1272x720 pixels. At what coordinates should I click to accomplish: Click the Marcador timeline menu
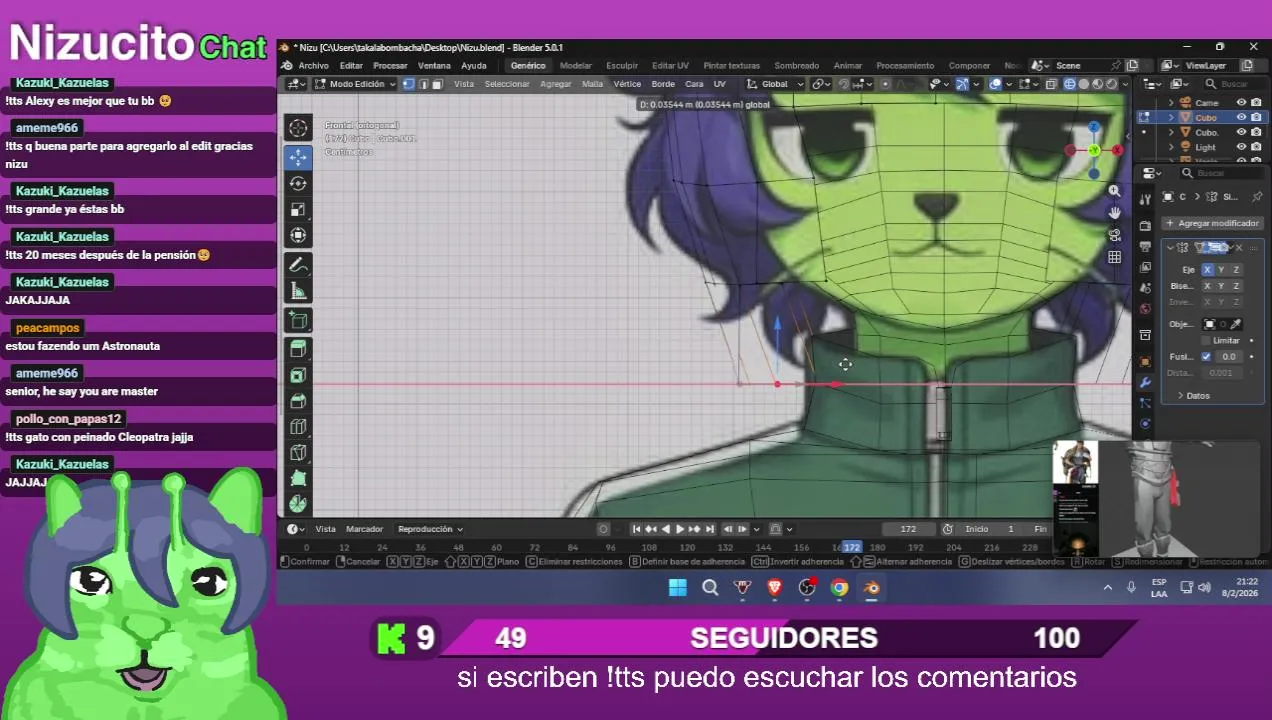coord(364,529)
